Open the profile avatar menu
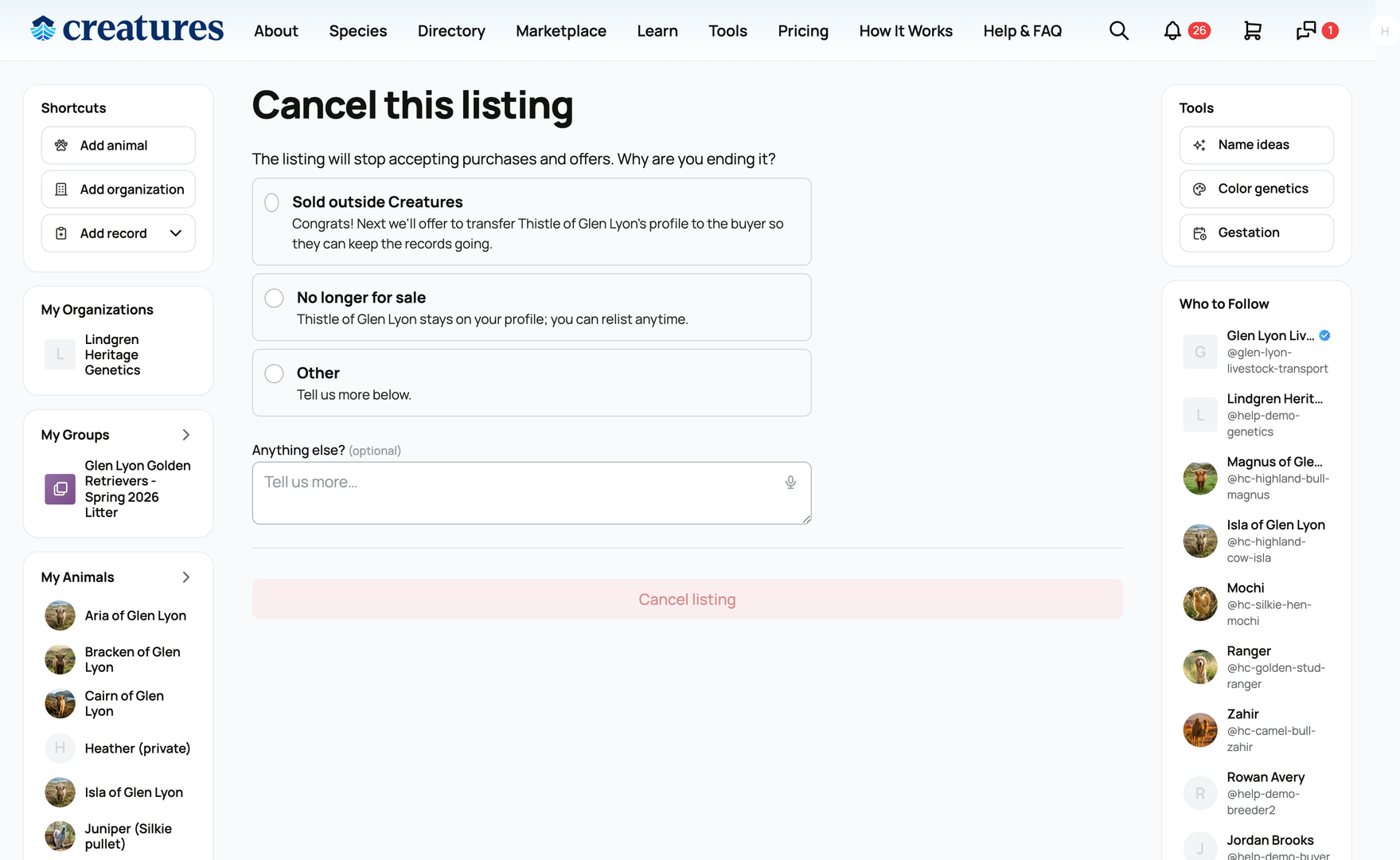Viewport: 1400px width, 860px height. point(1384,31)
